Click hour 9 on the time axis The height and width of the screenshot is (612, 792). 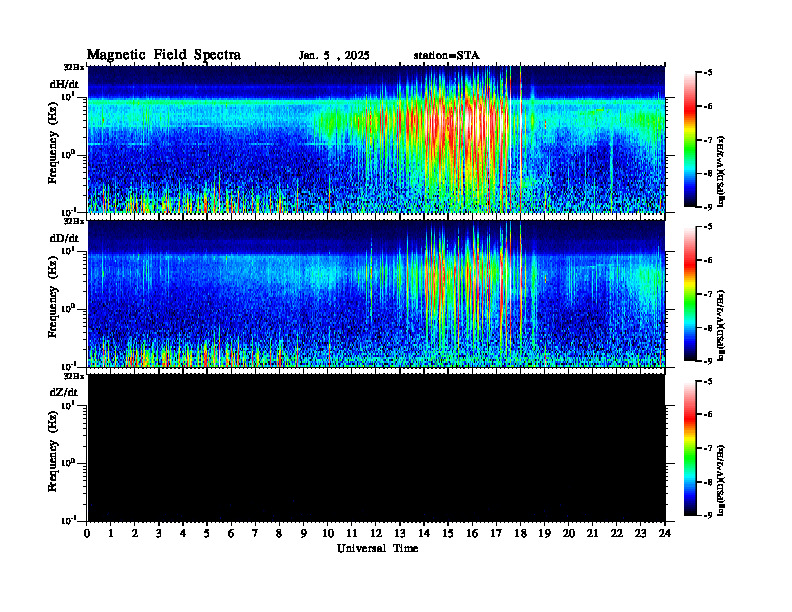pyautogui.click(x=303, y=534)
